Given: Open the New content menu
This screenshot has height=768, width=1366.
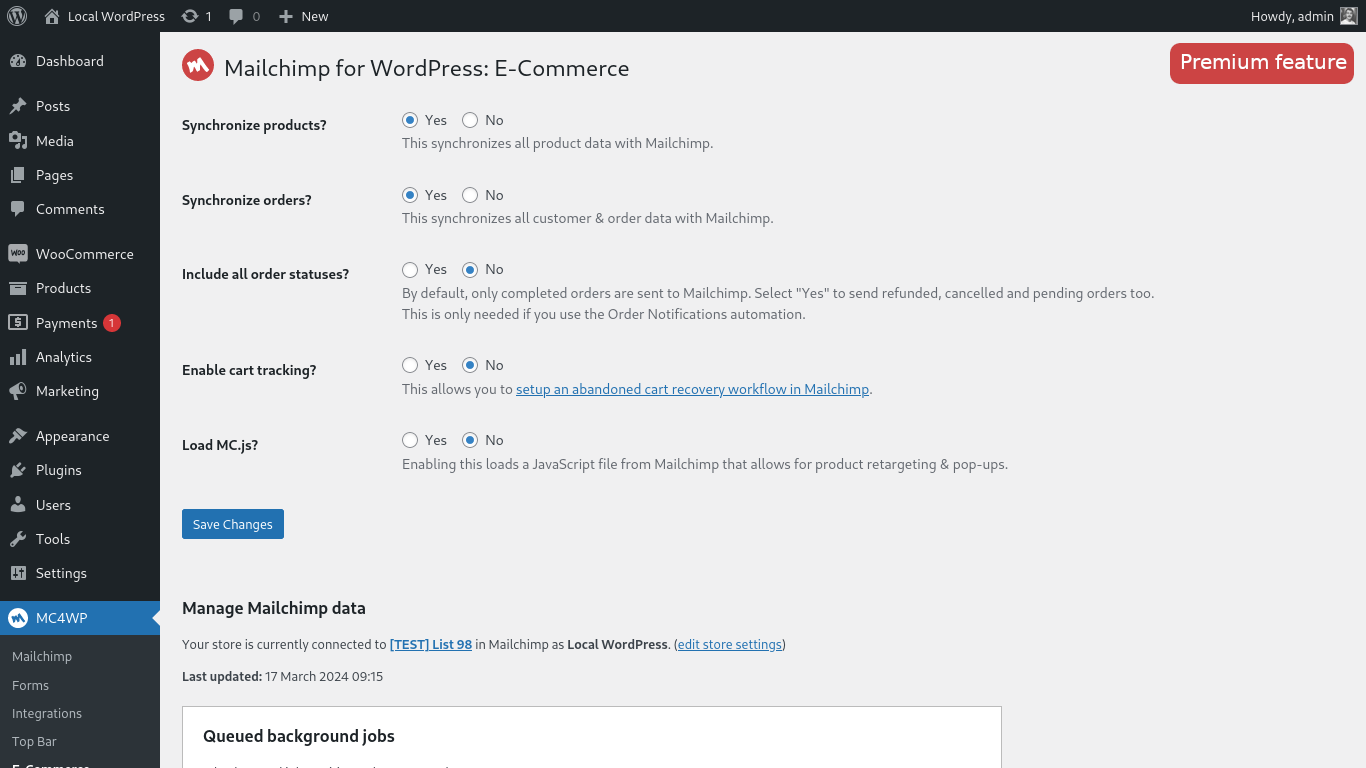Looking at the screenshot, I should [303, 16].
